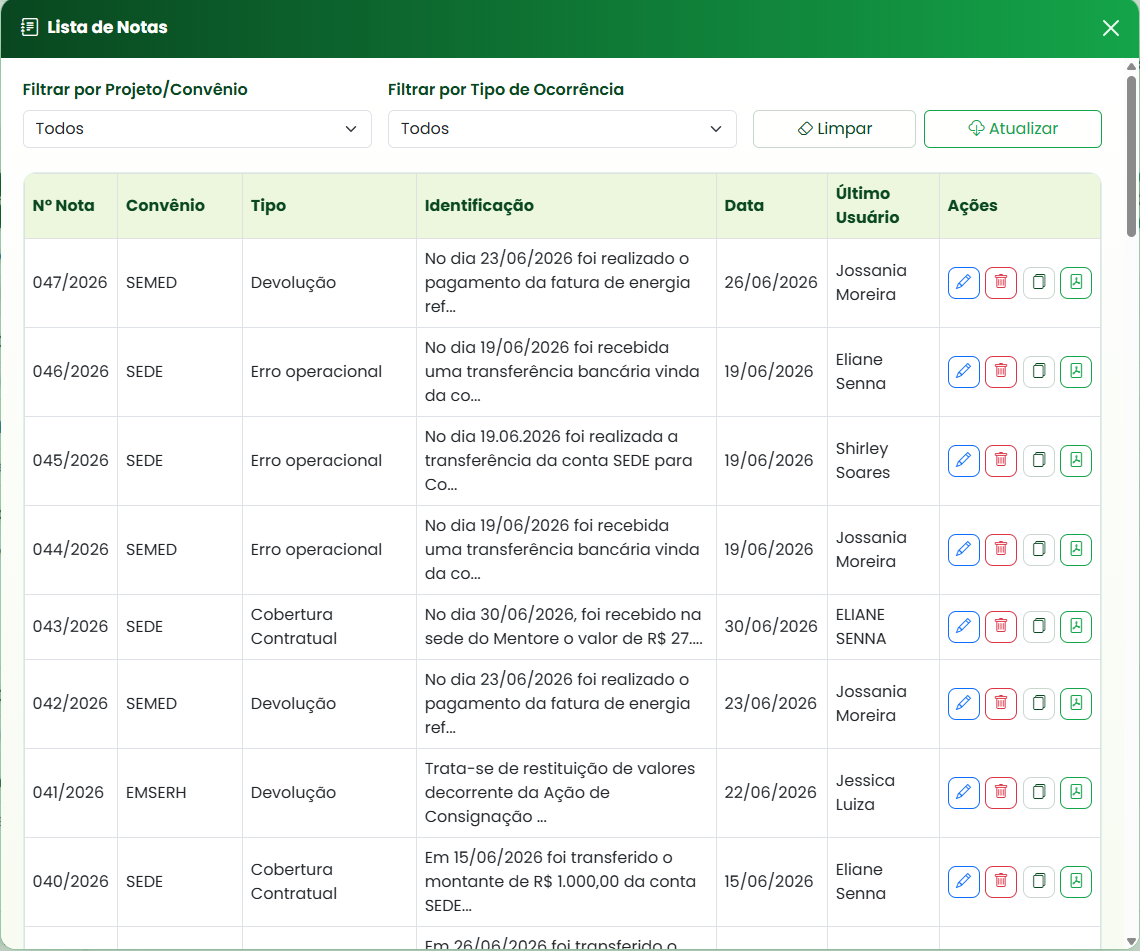Click the EMSERH convênio cell
This screenshot has height=951, width=1140.
(x=180, y=792)
